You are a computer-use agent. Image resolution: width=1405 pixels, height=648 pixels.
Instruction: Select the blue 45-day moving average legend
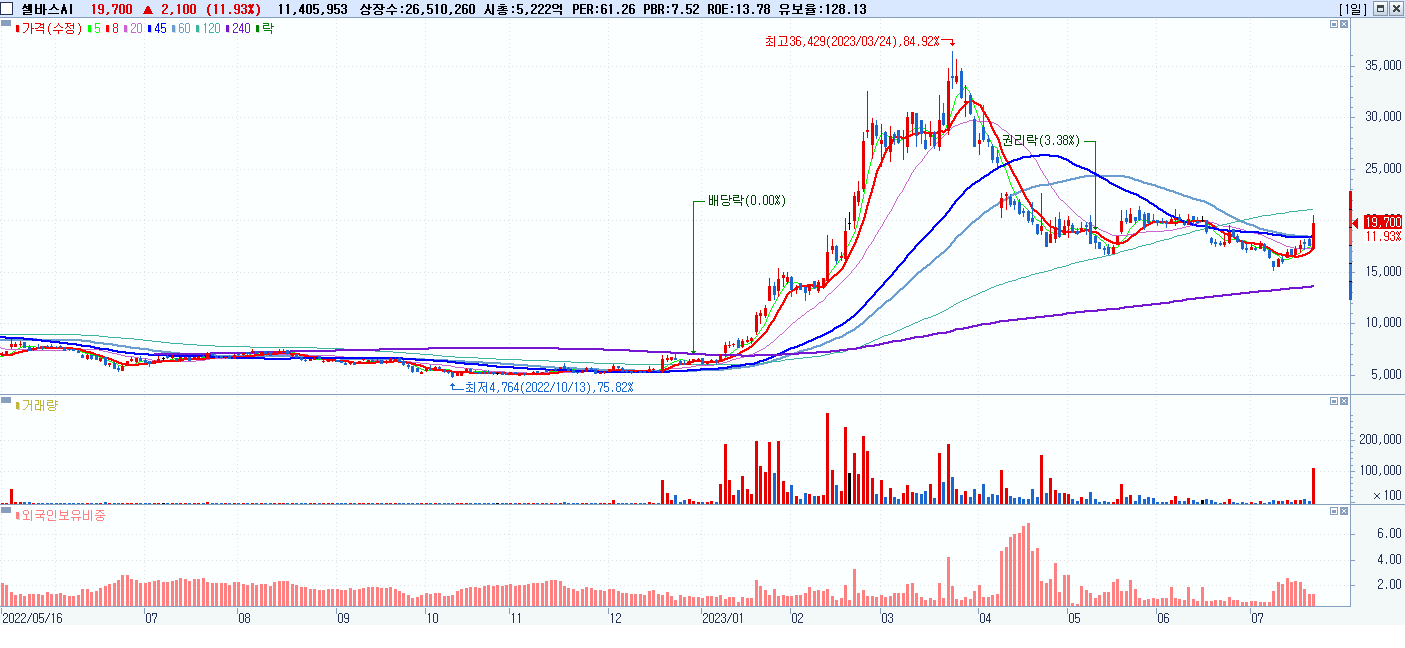point(156,28)
